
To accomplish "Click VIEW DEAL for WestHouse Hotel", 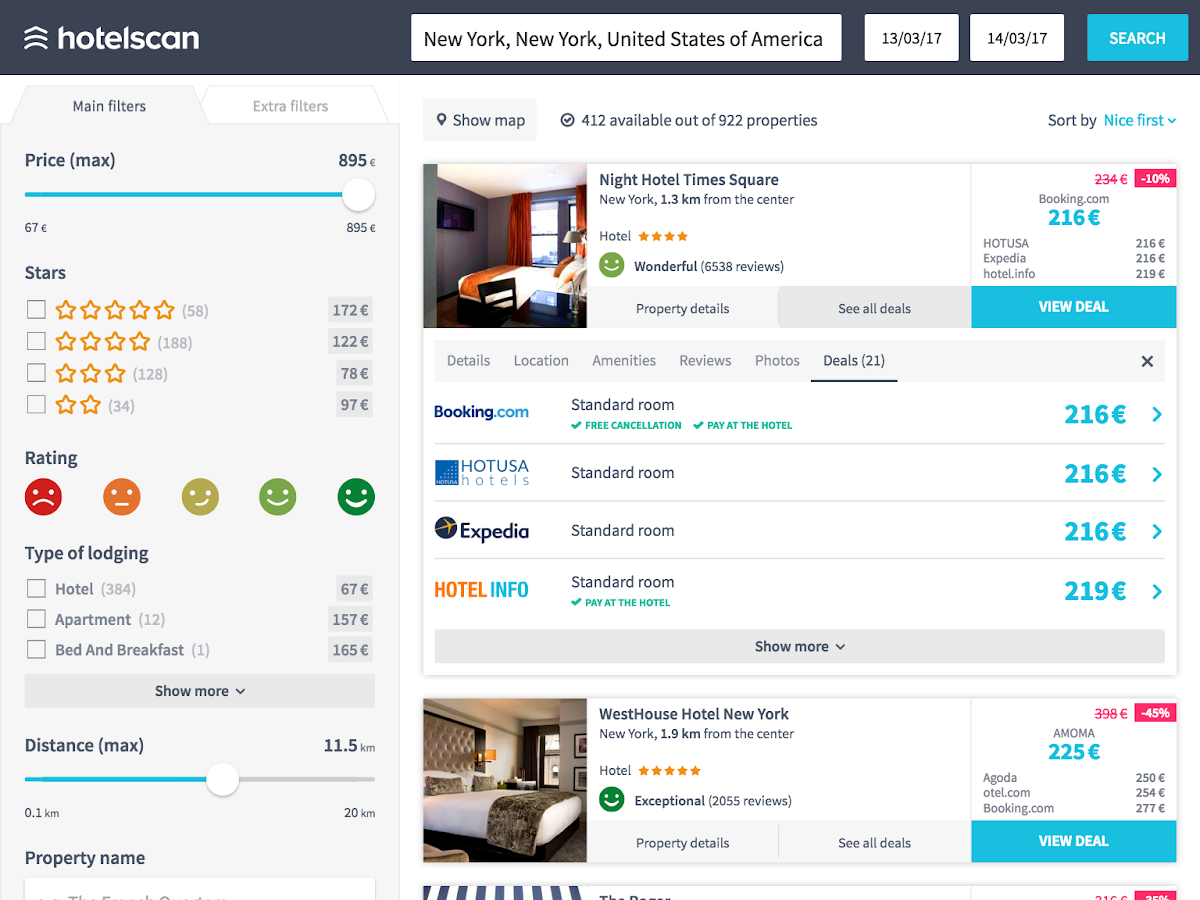I will (1073, 841).
